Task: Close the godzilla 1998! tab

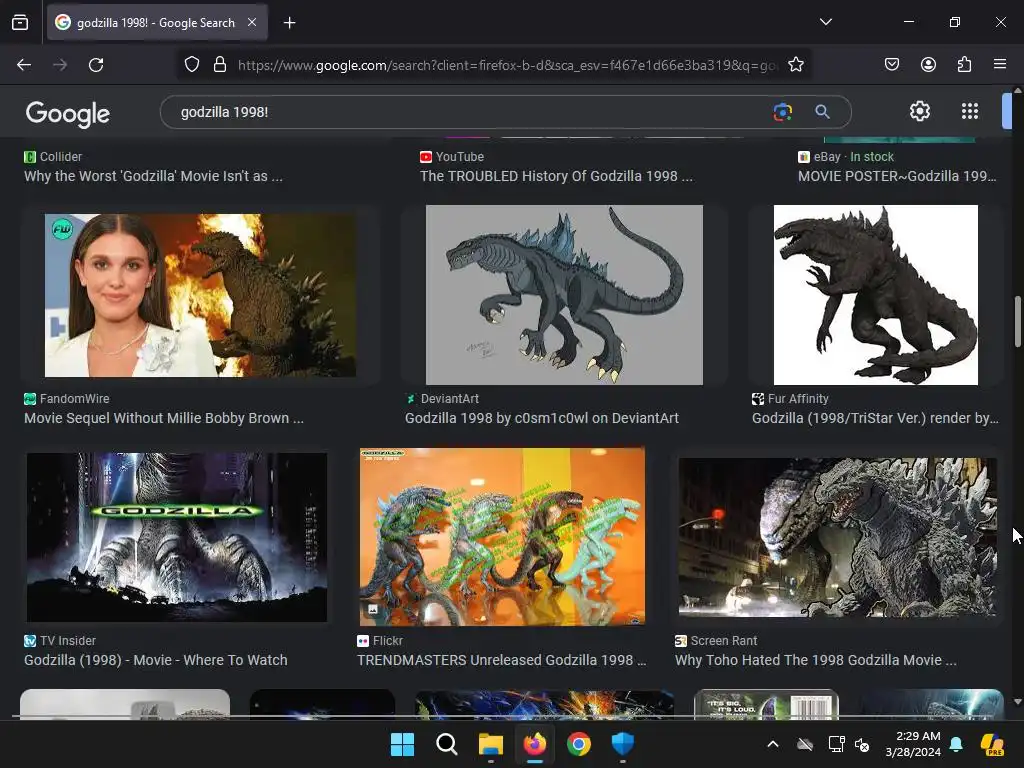Action: click(x=252, y=22)
